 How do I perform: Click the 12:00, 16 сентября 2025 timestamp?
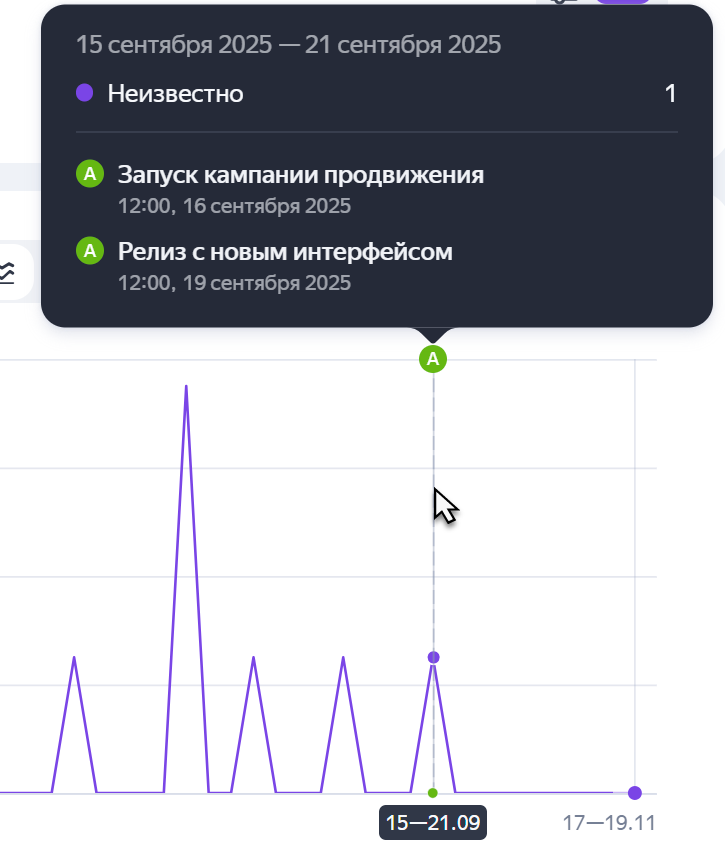click(x=234, y=206)
